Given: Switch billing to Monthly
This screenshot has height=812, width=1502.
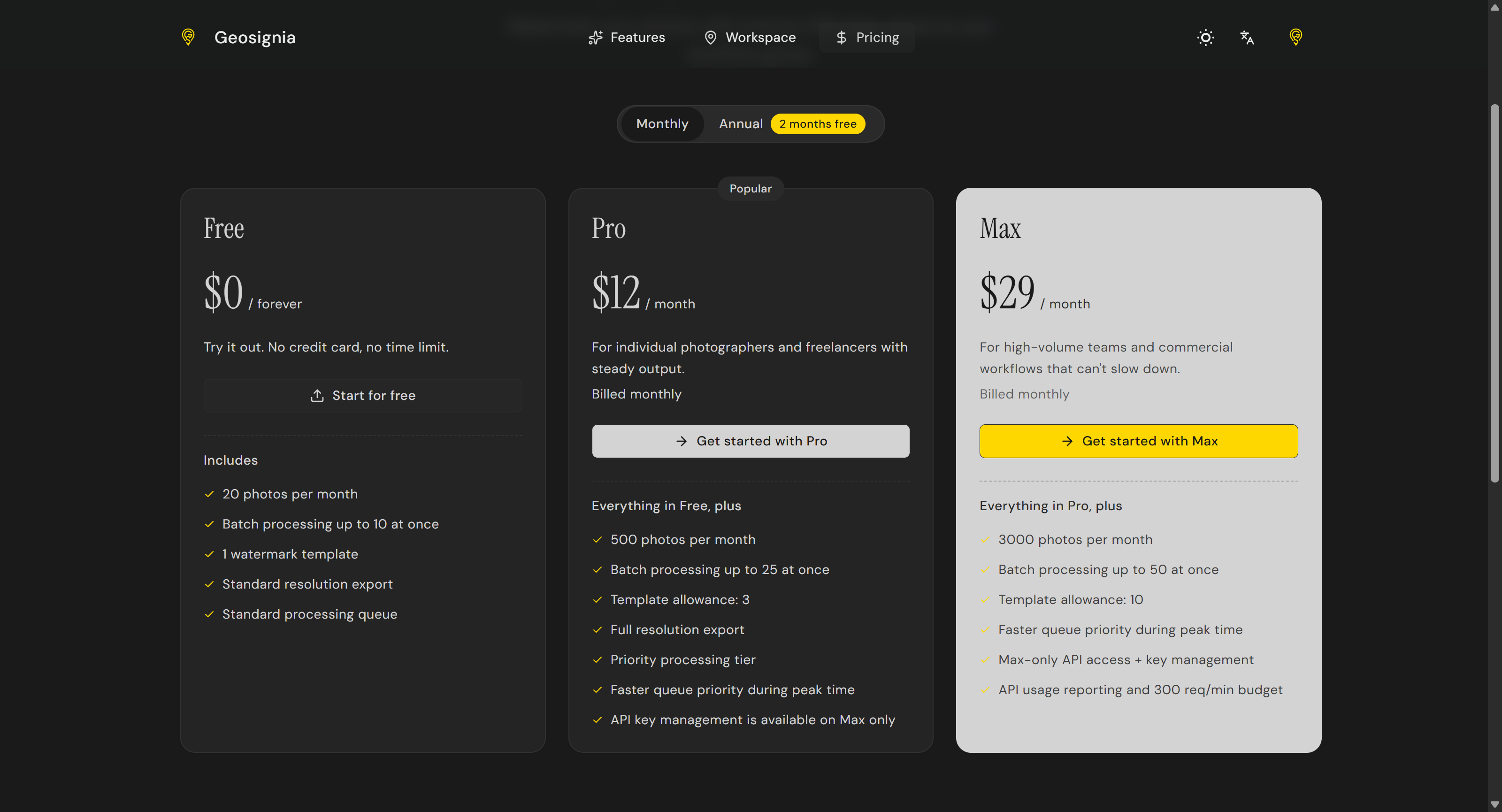Looking at the screenshot, I should click(x=662, y=123).
